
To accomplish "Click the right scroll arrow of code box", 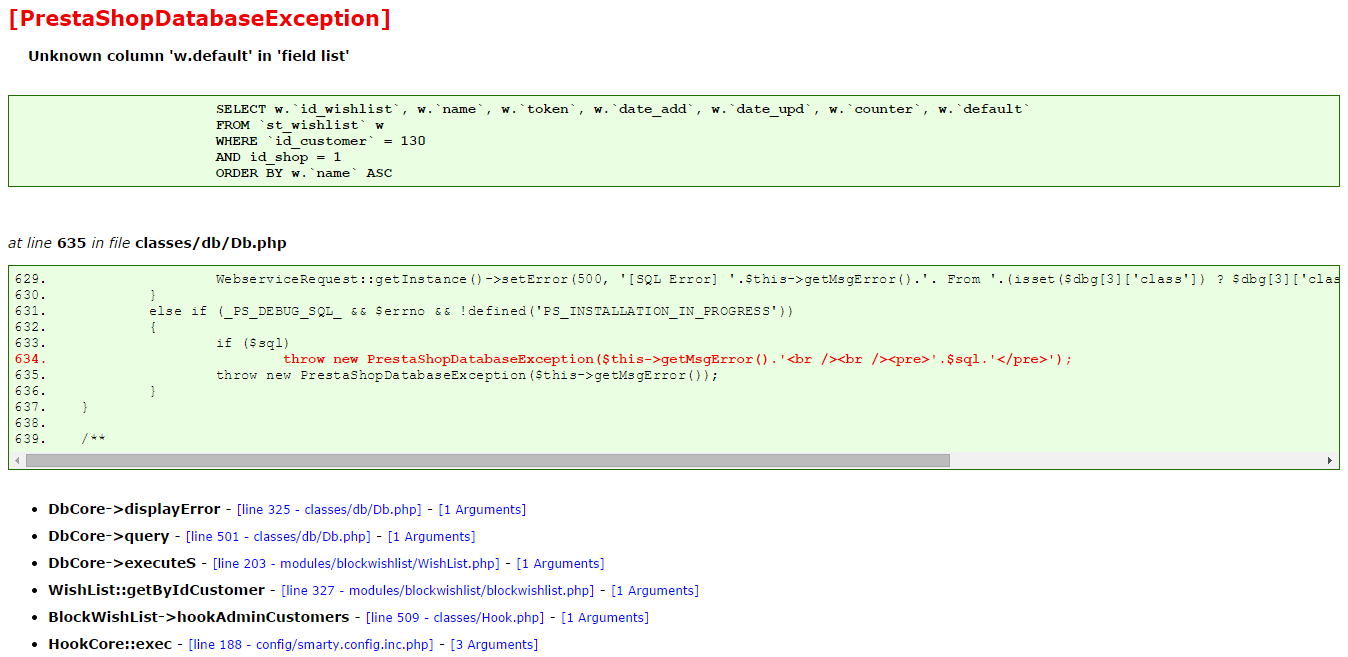I will [1330, 461].
